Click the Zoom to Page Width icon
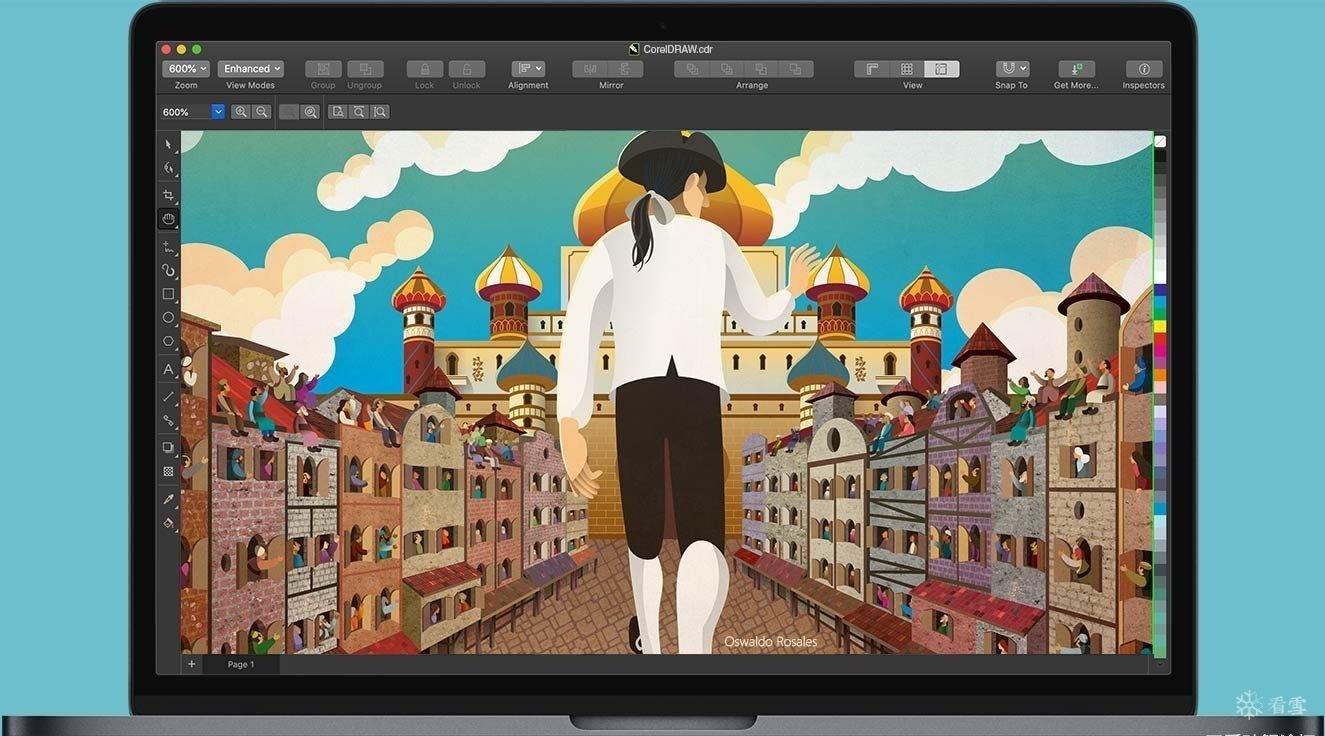The height and width of the screenshot is (736, 1325). [x=359, y=112]
